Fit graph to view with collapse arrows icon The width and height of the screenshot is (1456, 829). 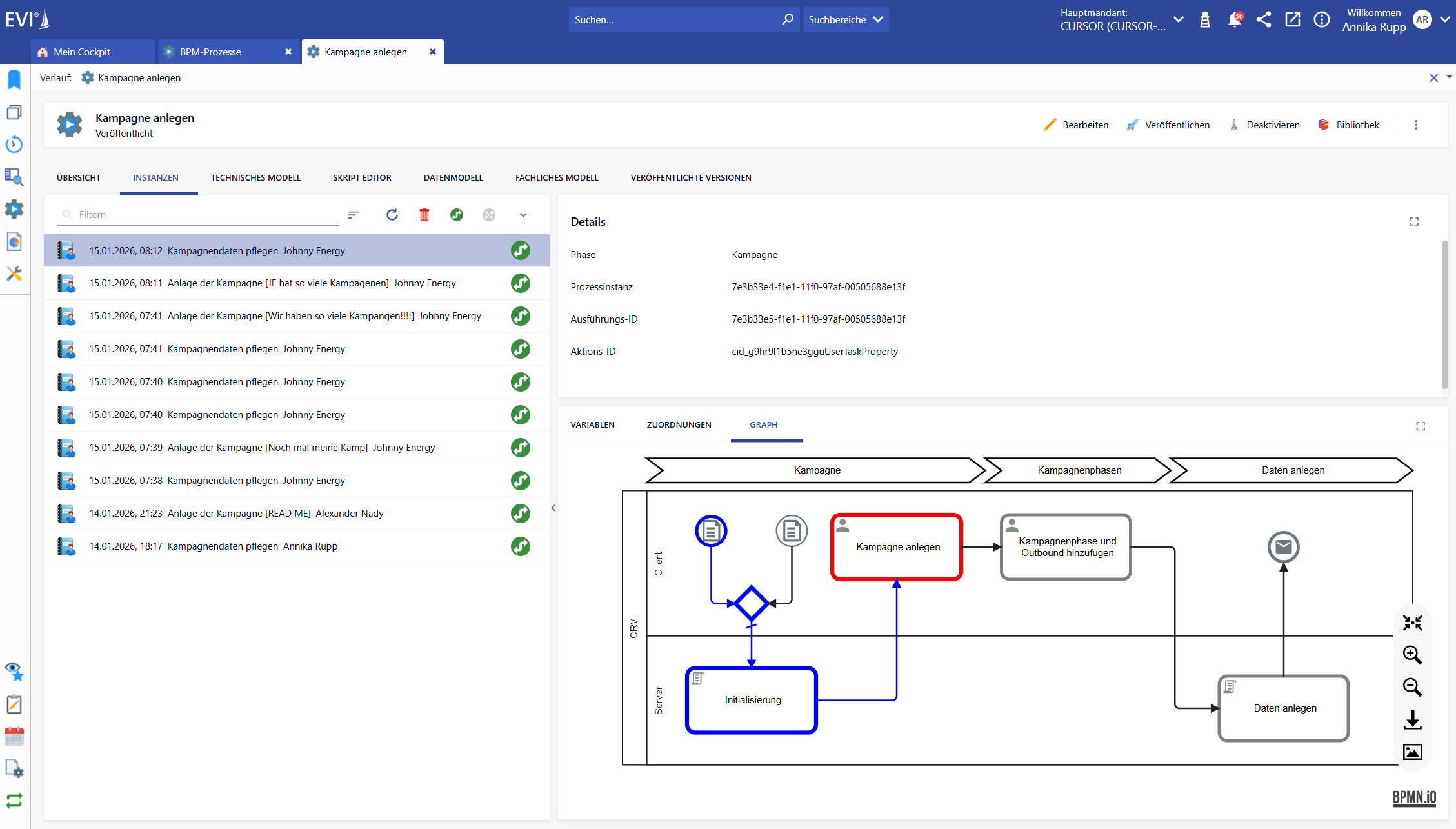(x=1412, y=623)
